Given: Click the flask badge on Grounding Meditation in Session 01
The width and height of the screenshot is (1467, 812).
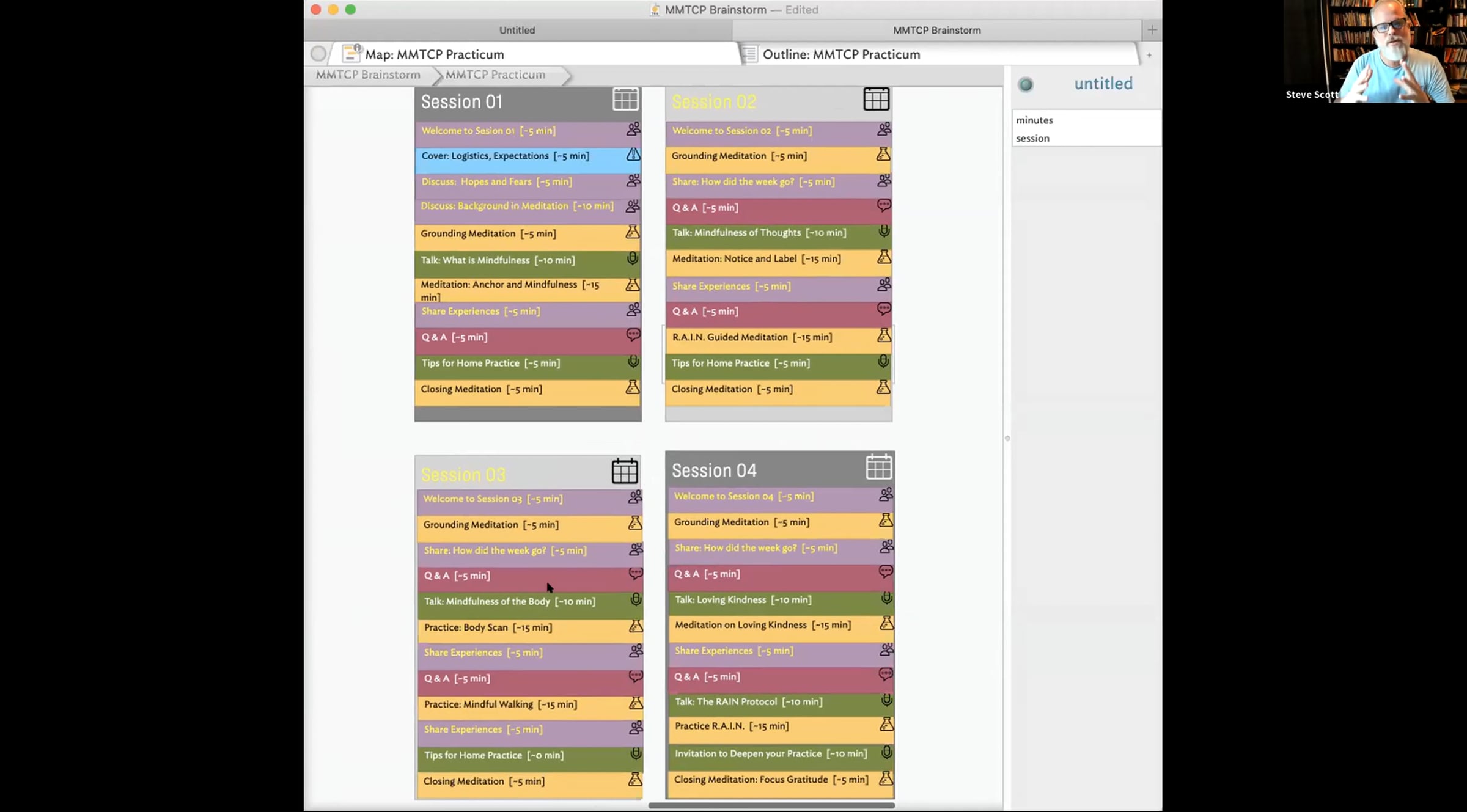Looking at the screenshot, I should point(633,232).
